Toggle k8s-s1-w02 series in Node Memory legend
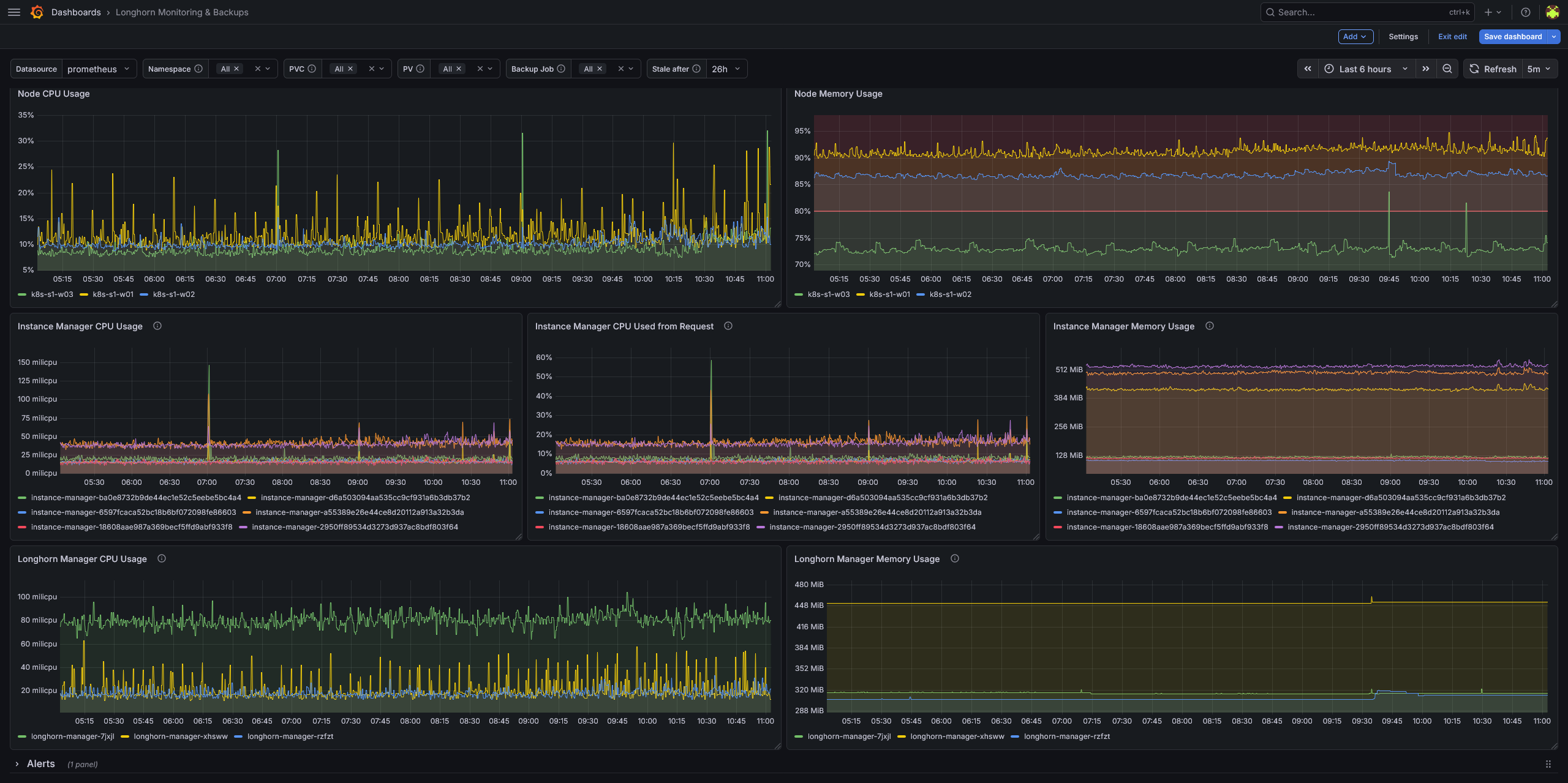The width and height of the screenshot is (1568, 783). (951, 294)
